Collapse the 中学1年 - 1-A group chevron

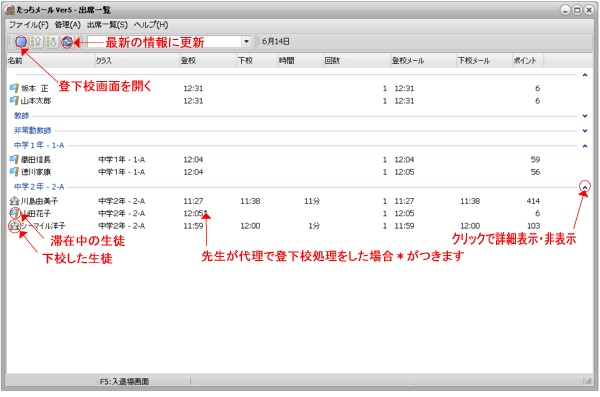[x=585, y=146]
